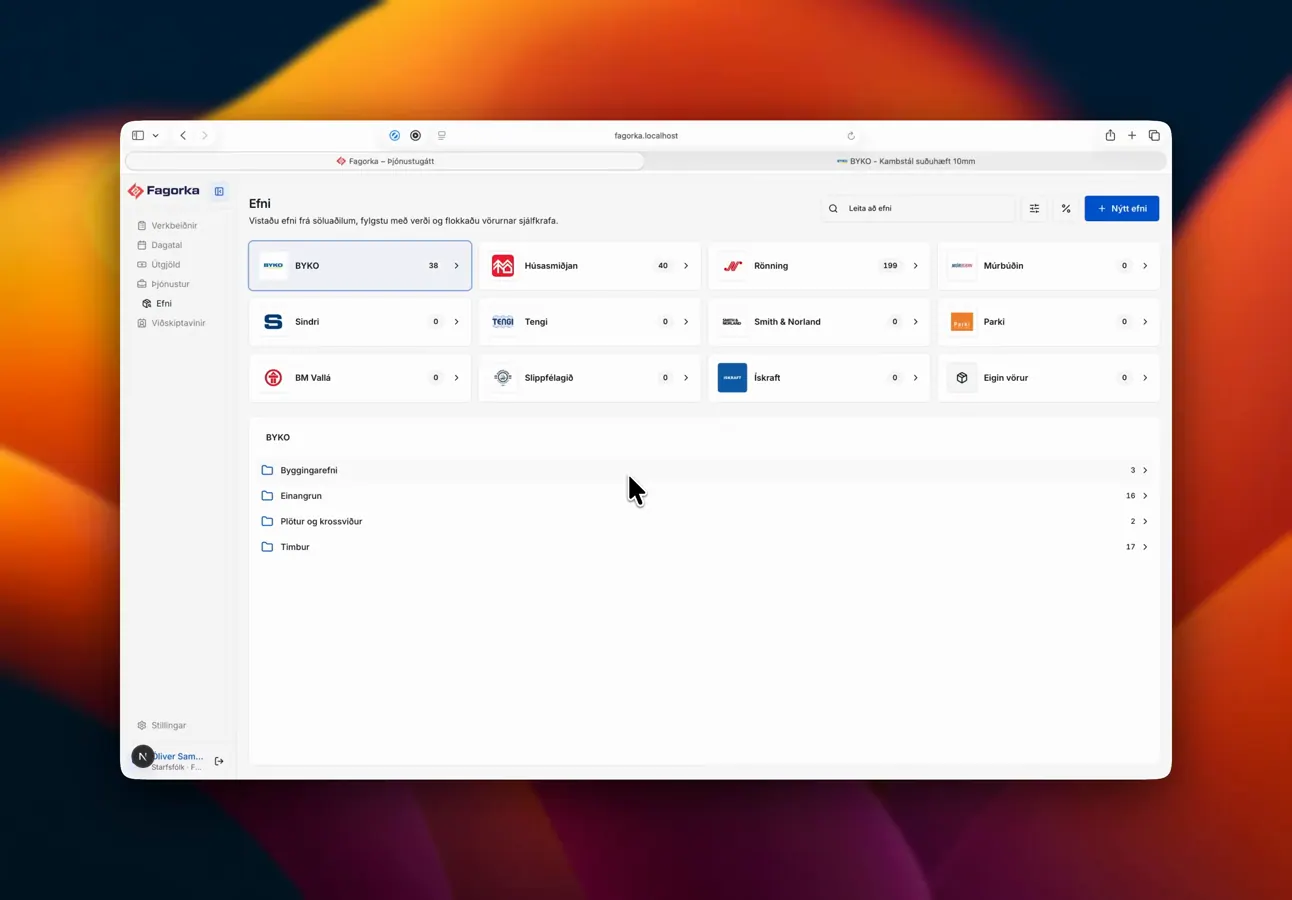Switch to the Fagorka – Þjónustugátt tab
This screenshot has height=900, width=1292.
385,161
